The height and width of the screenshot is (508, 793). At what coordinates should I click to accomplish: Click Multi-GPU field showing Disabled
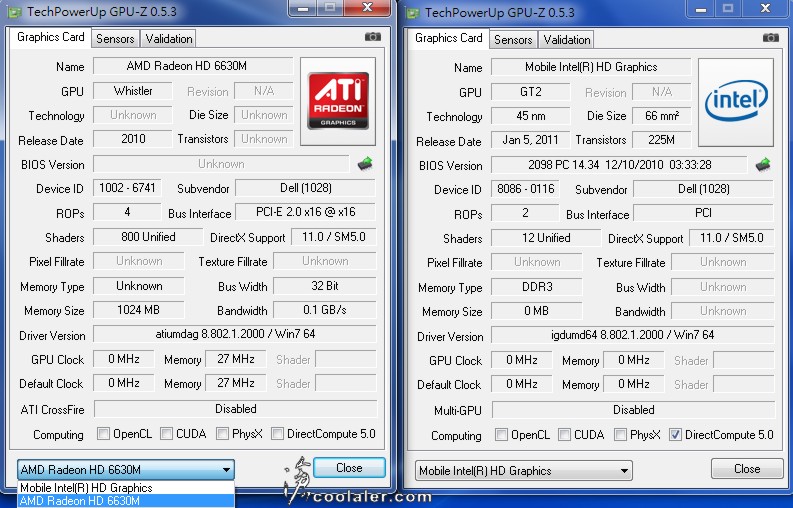click(x=634, y=410)
